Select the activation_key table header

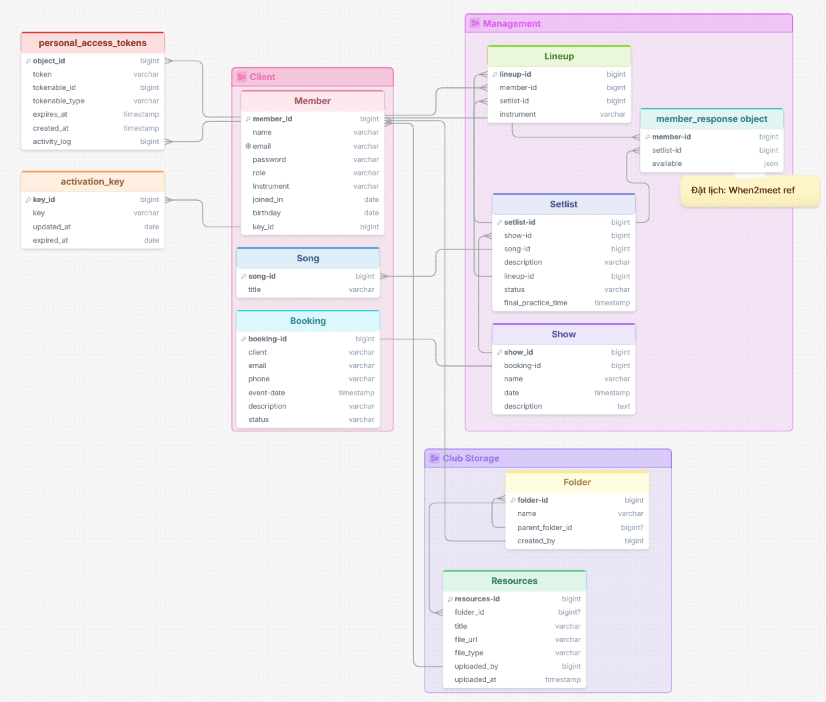[x=93, y=182]
